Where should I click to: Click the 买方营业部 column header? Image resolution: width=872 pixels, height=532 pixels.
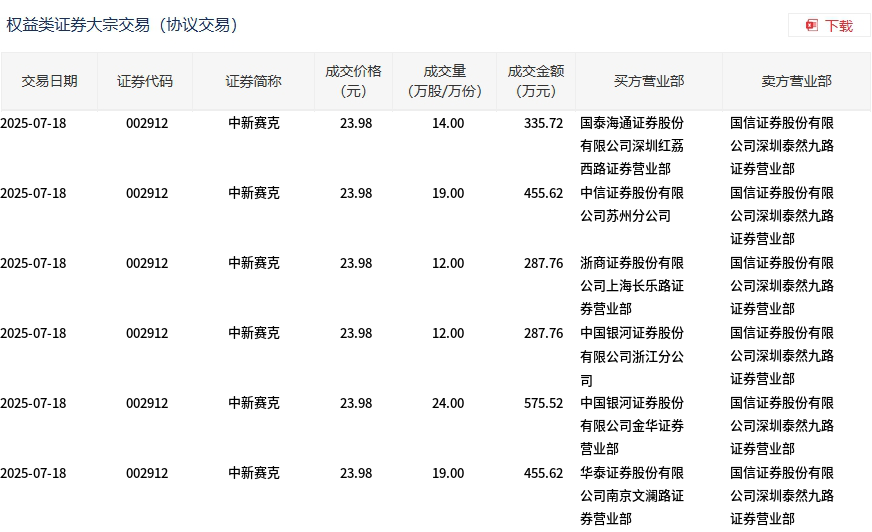coord(648,81)
